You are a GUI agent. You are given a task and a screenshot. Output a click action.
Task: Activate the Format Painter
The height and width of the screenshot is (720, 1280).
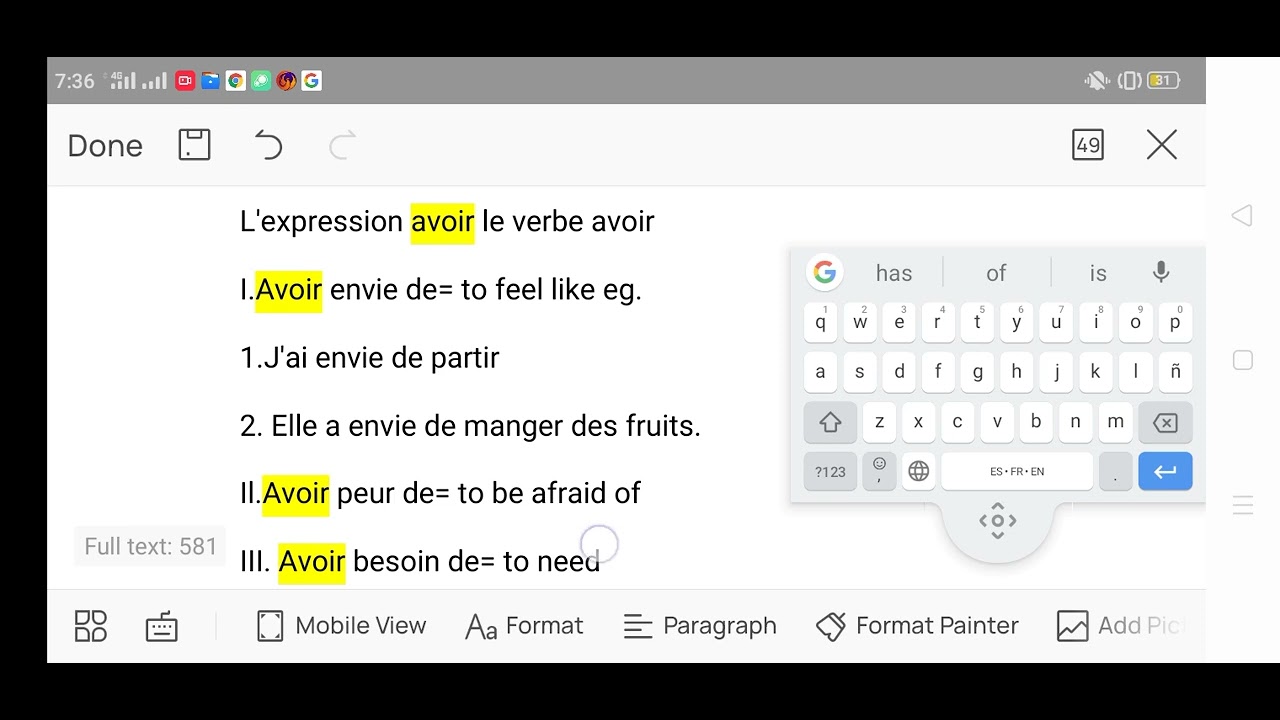[918, 626]
